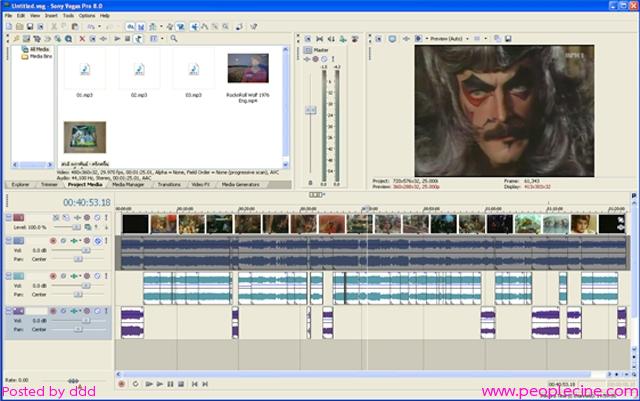The image size is (640, 401).
Task: Open the Insert menu
Action: 51,16
